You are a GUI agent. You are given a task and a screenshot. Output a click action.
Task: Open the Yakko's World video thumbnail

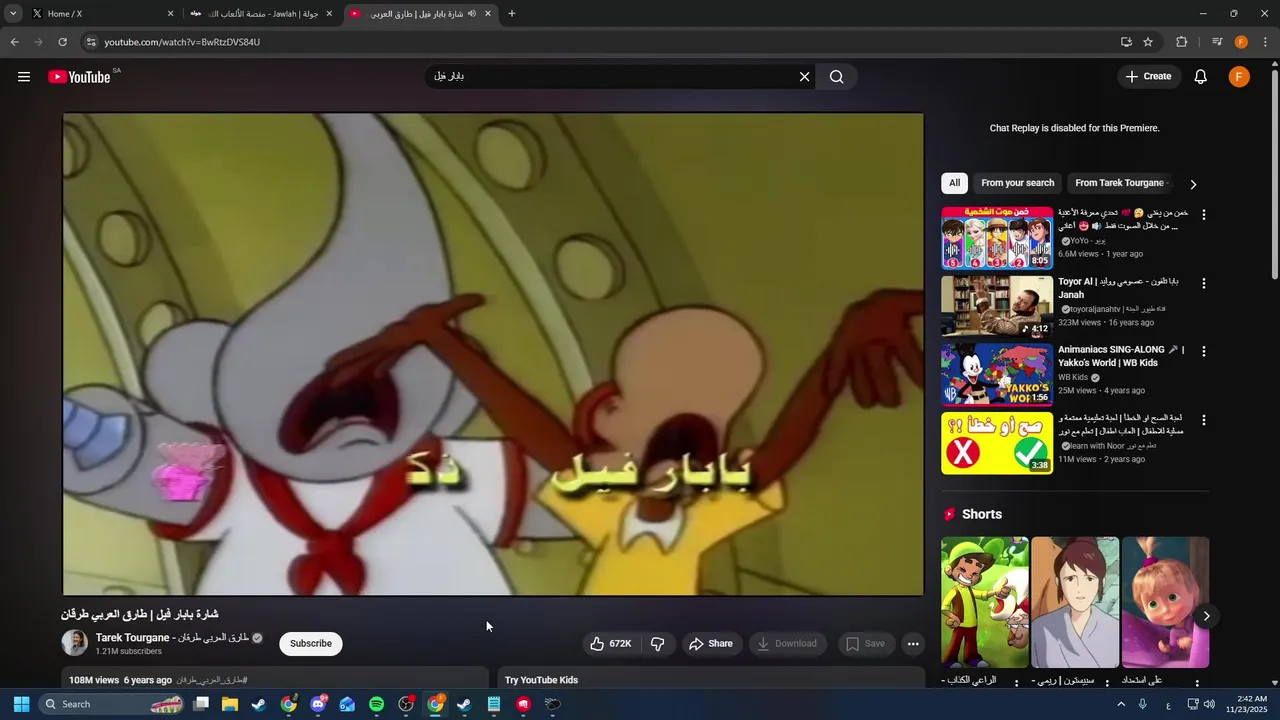(x=997, y=375)
